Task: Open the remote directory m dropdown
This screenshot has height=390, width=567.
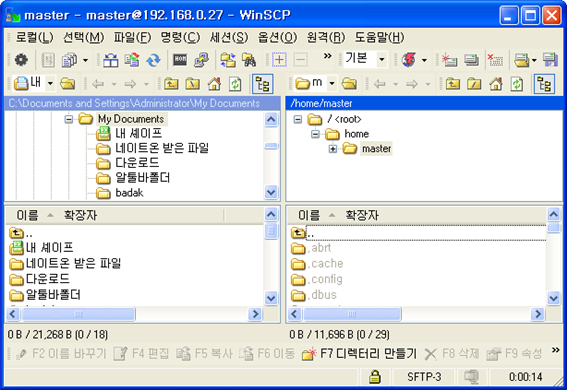Action: (x=332, y=83)
